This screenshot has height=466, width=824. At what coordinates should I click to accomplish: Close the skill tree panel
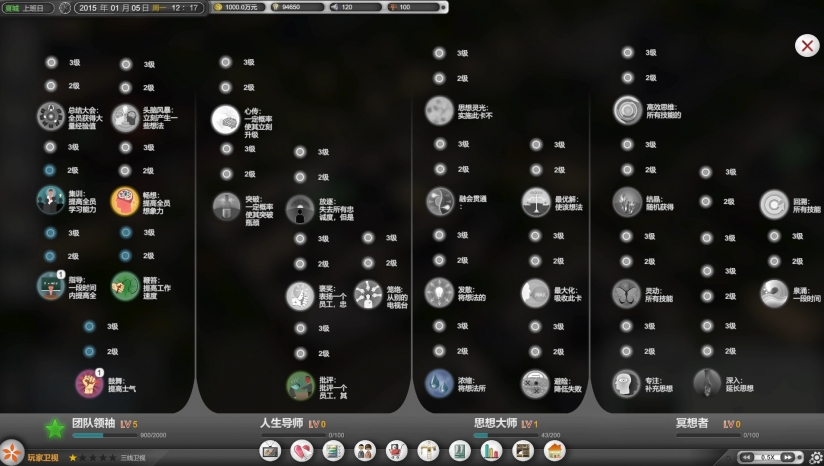(806, 45)
